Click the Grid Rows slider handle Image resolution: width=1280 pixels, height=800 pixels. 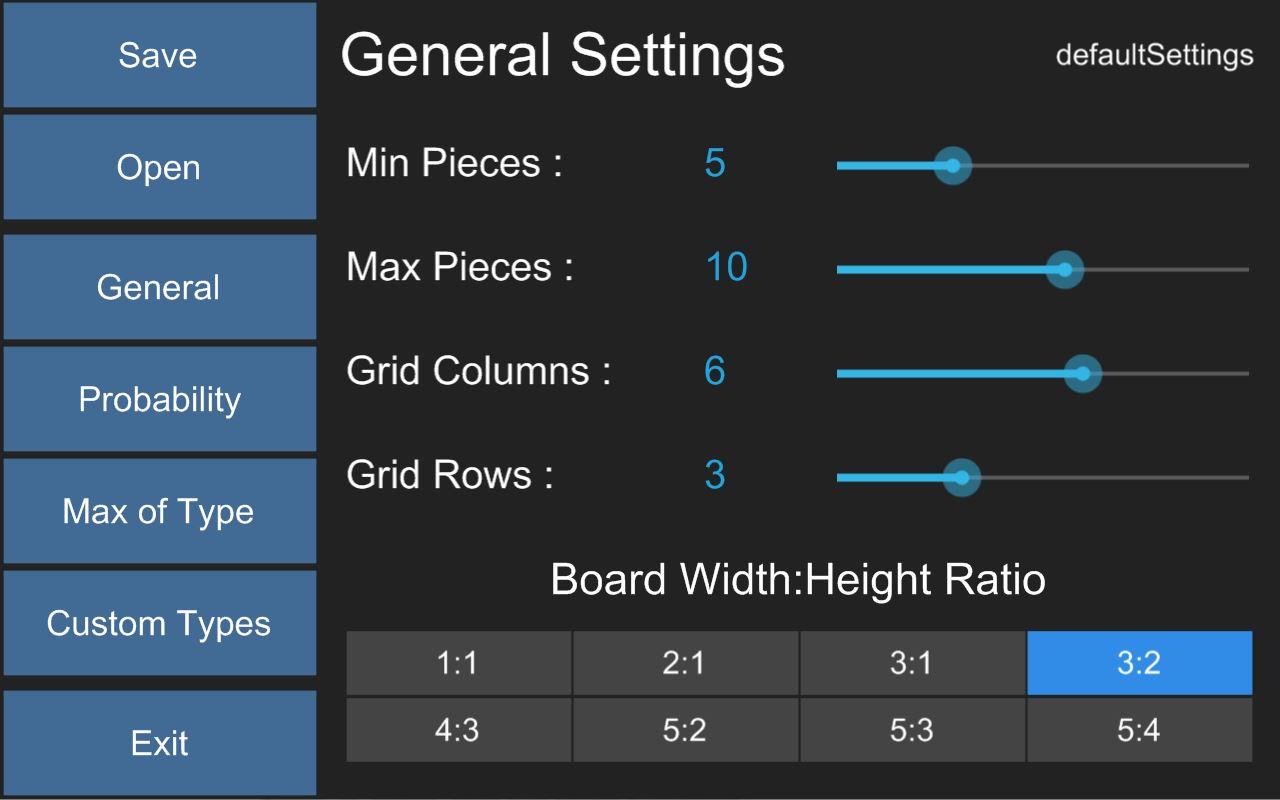point(962,478)
